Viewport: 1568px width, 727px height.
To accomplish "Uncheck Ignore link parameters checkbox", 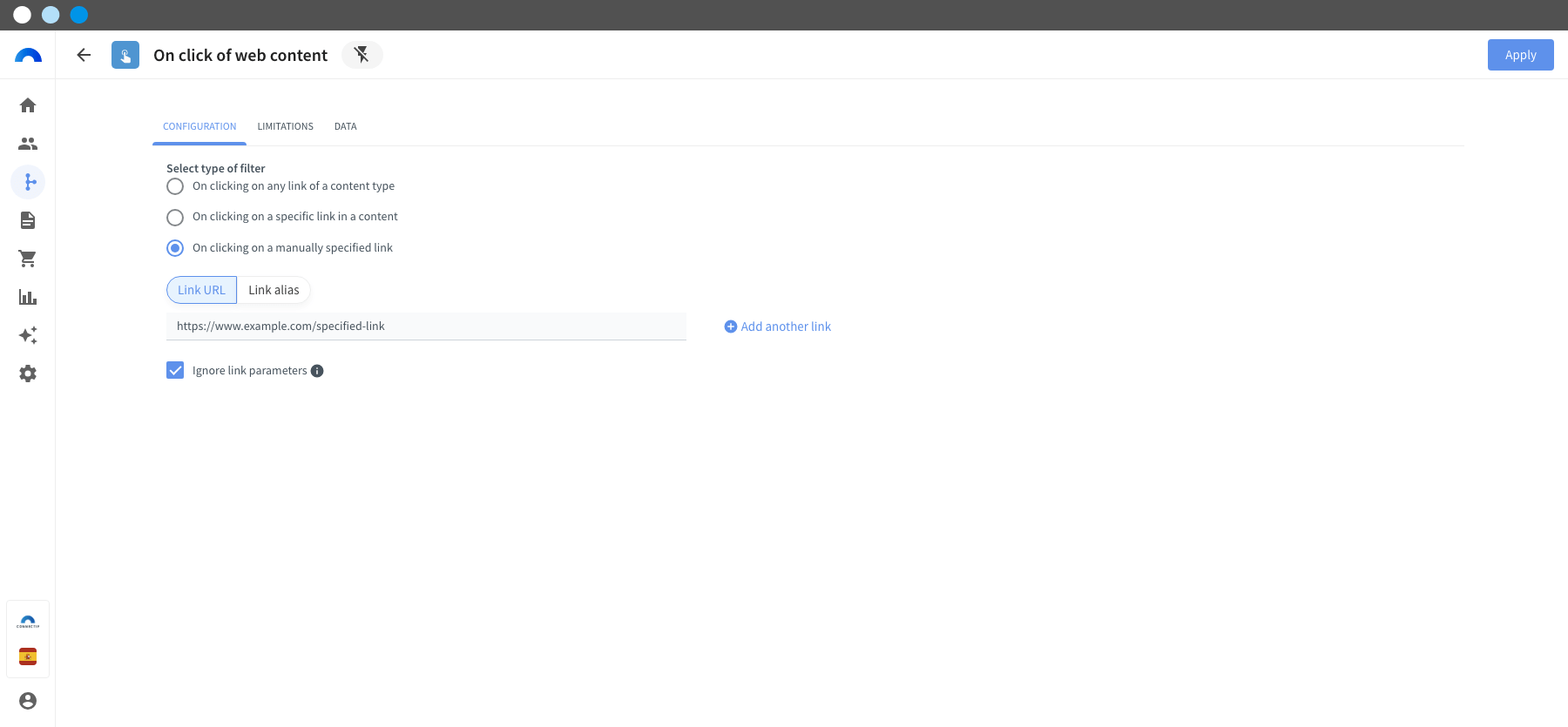I will coord(175,370).
